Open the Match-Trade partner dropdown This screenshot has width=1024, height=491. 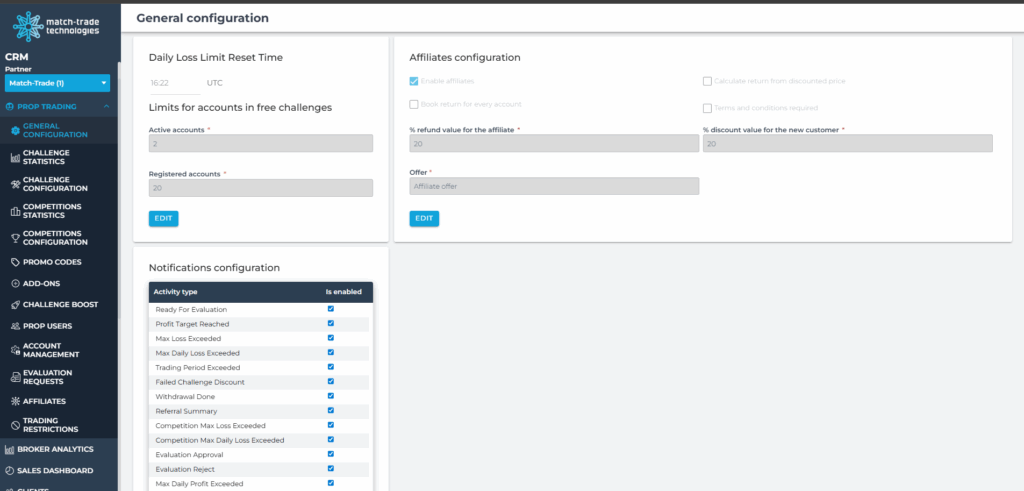(57, 83)
